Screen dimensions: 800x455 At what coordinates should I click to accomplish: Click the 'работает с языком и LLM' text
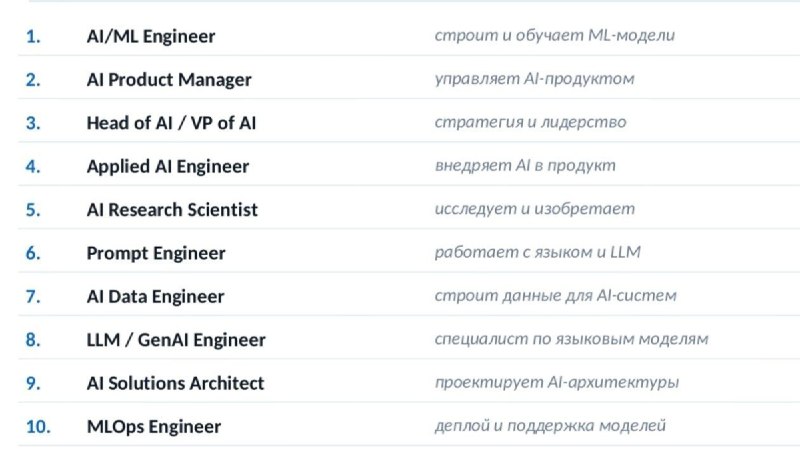click(x=537, y=252)
